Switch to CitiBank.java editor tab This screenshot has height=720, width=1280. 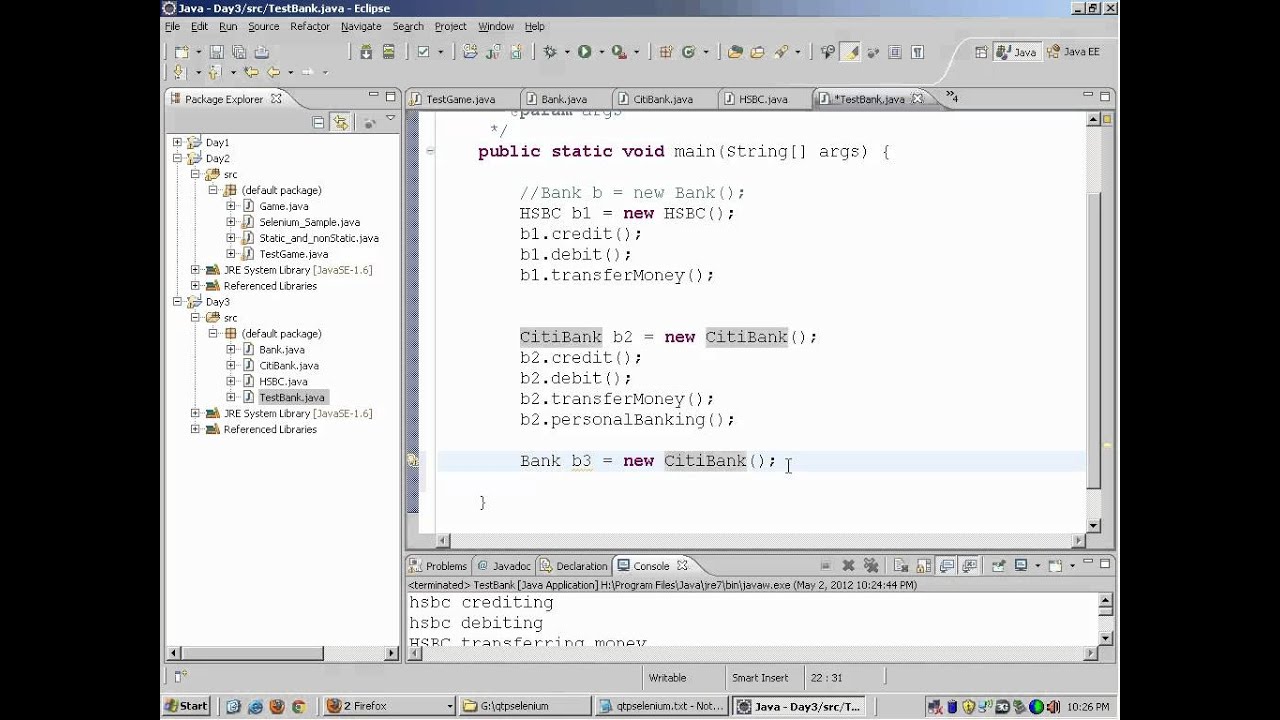coord(663,99)
